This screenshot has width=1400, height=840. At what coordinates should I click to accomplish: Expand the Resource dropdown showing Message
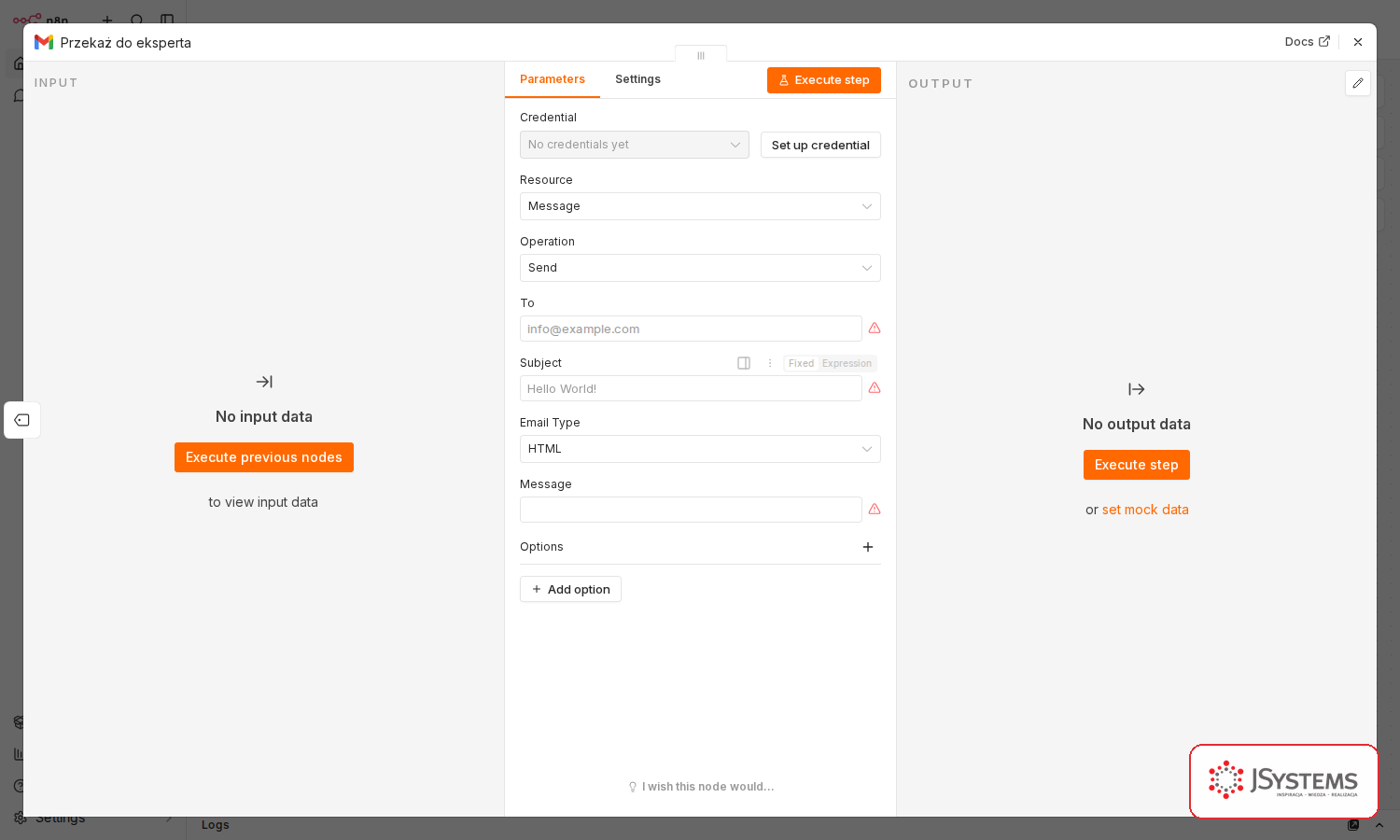700,206
